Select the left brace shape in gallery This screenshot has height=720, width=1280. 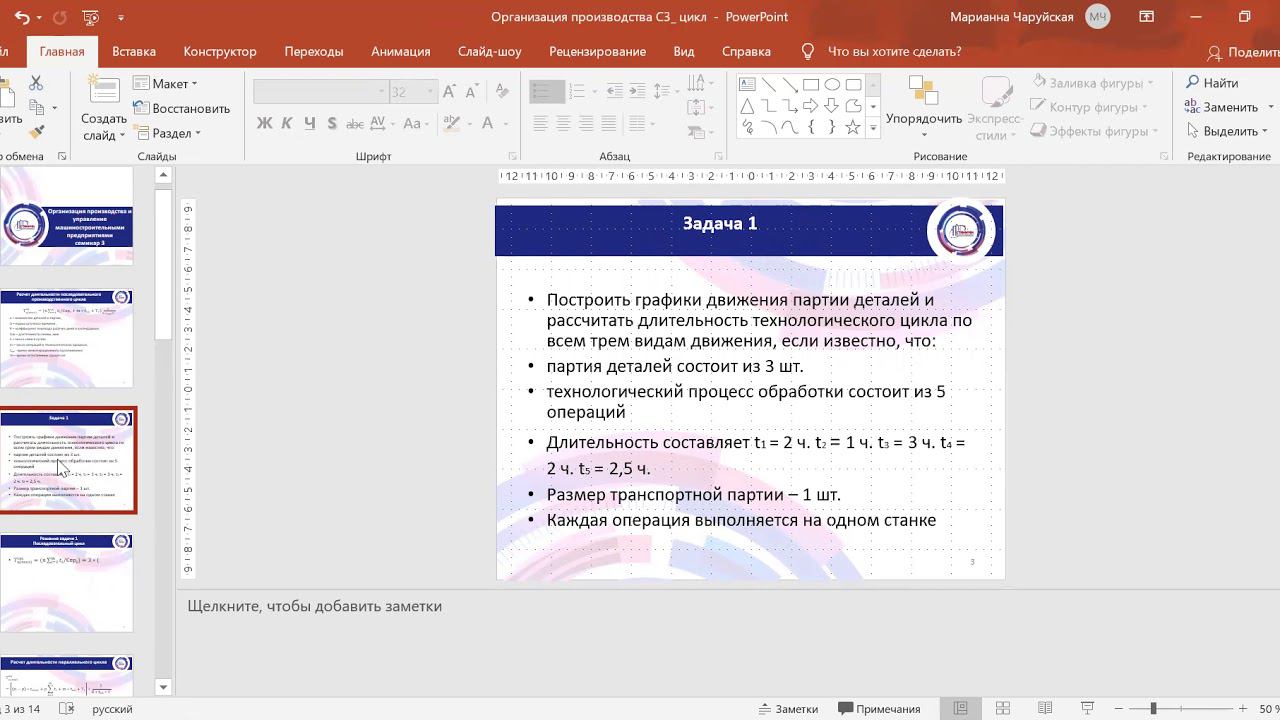tap(811, 127)
